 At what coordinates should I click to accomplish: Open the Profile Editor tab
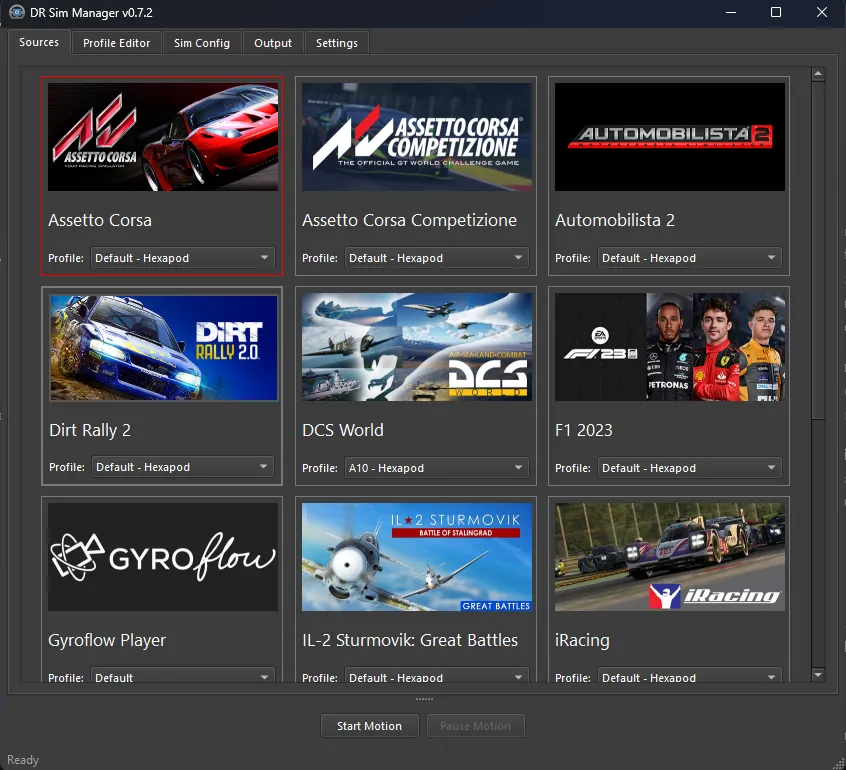pos(117,43)
